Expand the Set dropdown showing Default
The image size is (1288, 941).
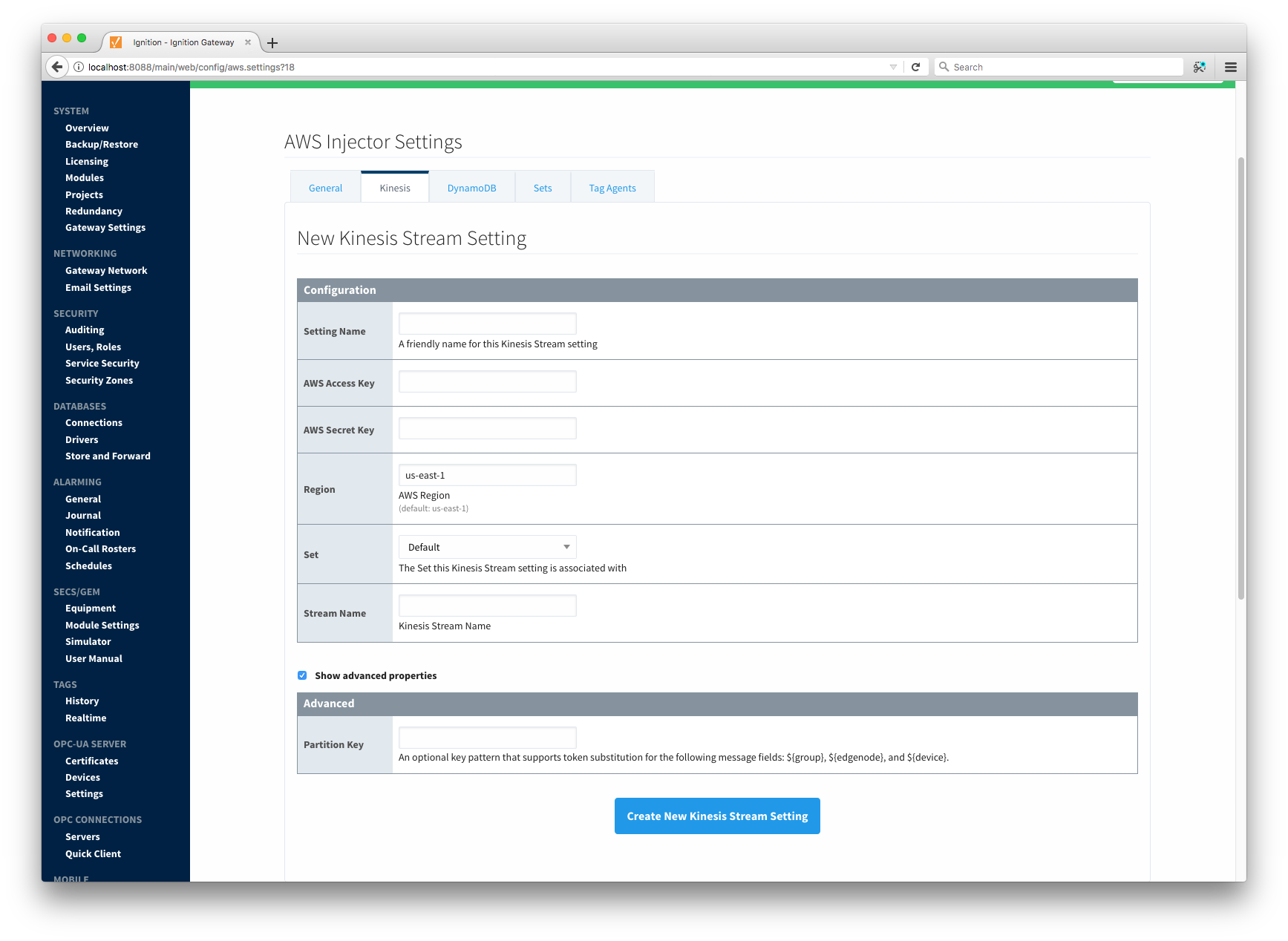[x=487, y=547]
